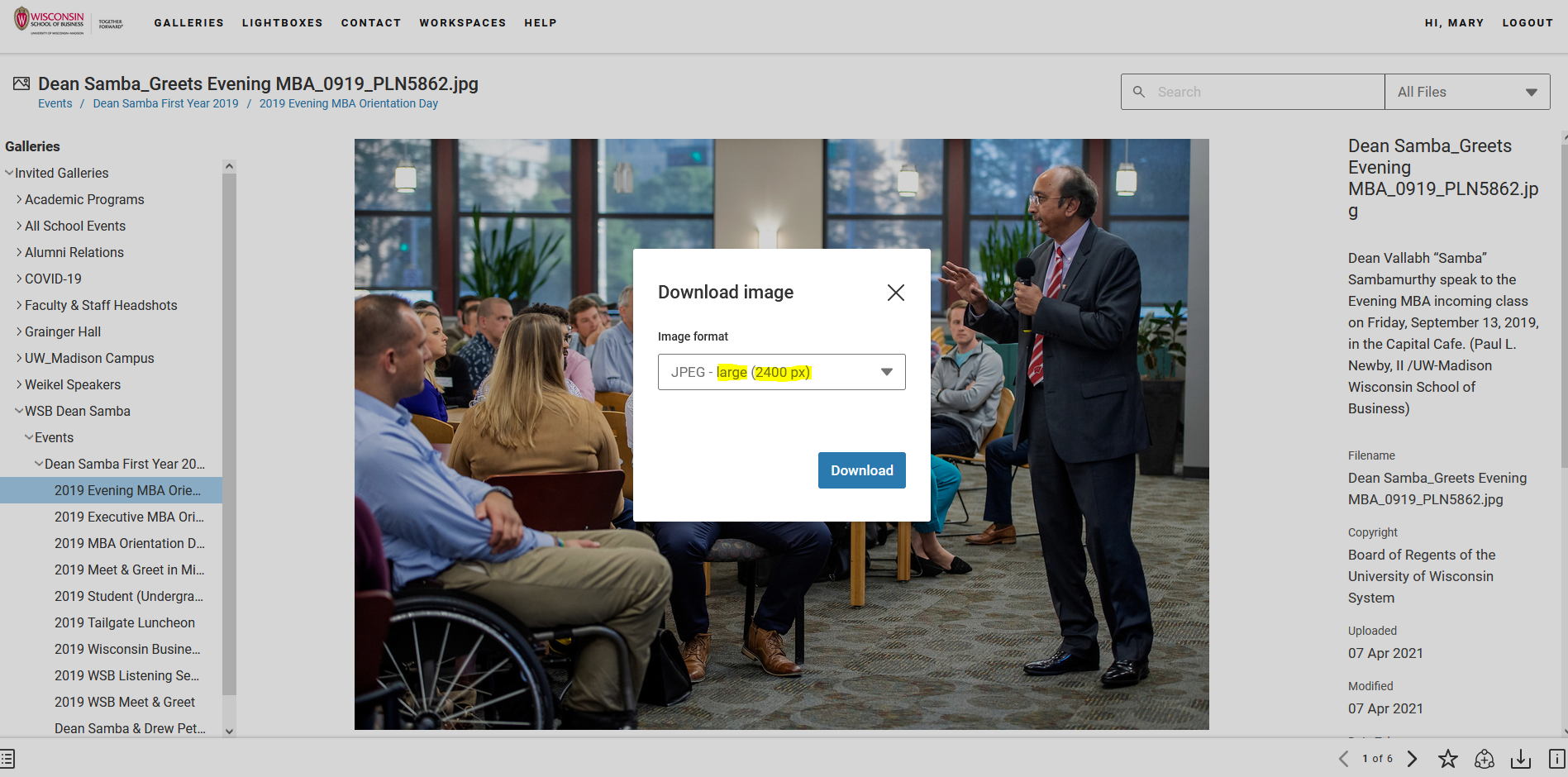Go to next image arrow
The image size is (1568, 777).
(x=1412, y=759)
